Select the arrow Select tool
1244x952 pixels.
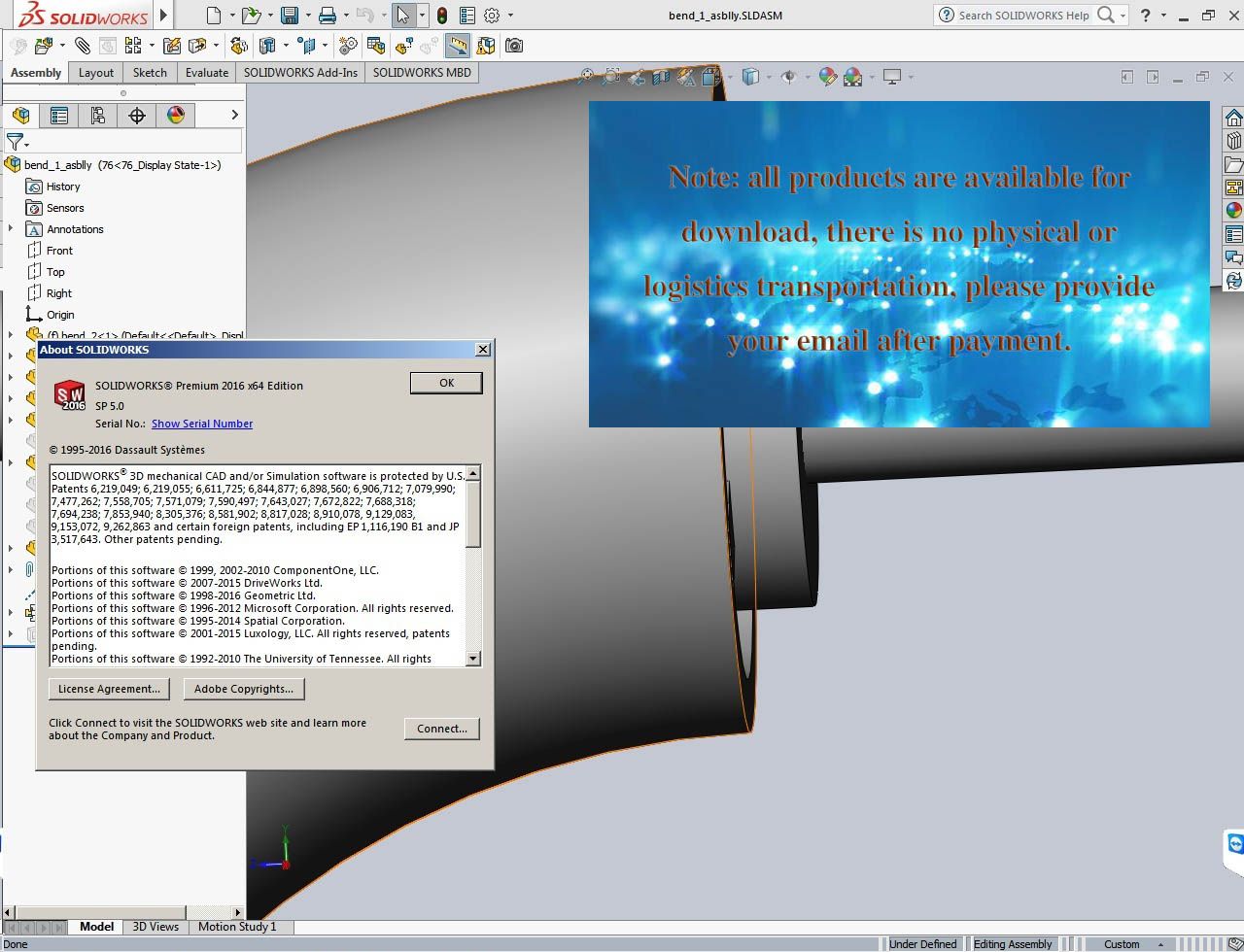pyautogui.click(x=403, y=15)
